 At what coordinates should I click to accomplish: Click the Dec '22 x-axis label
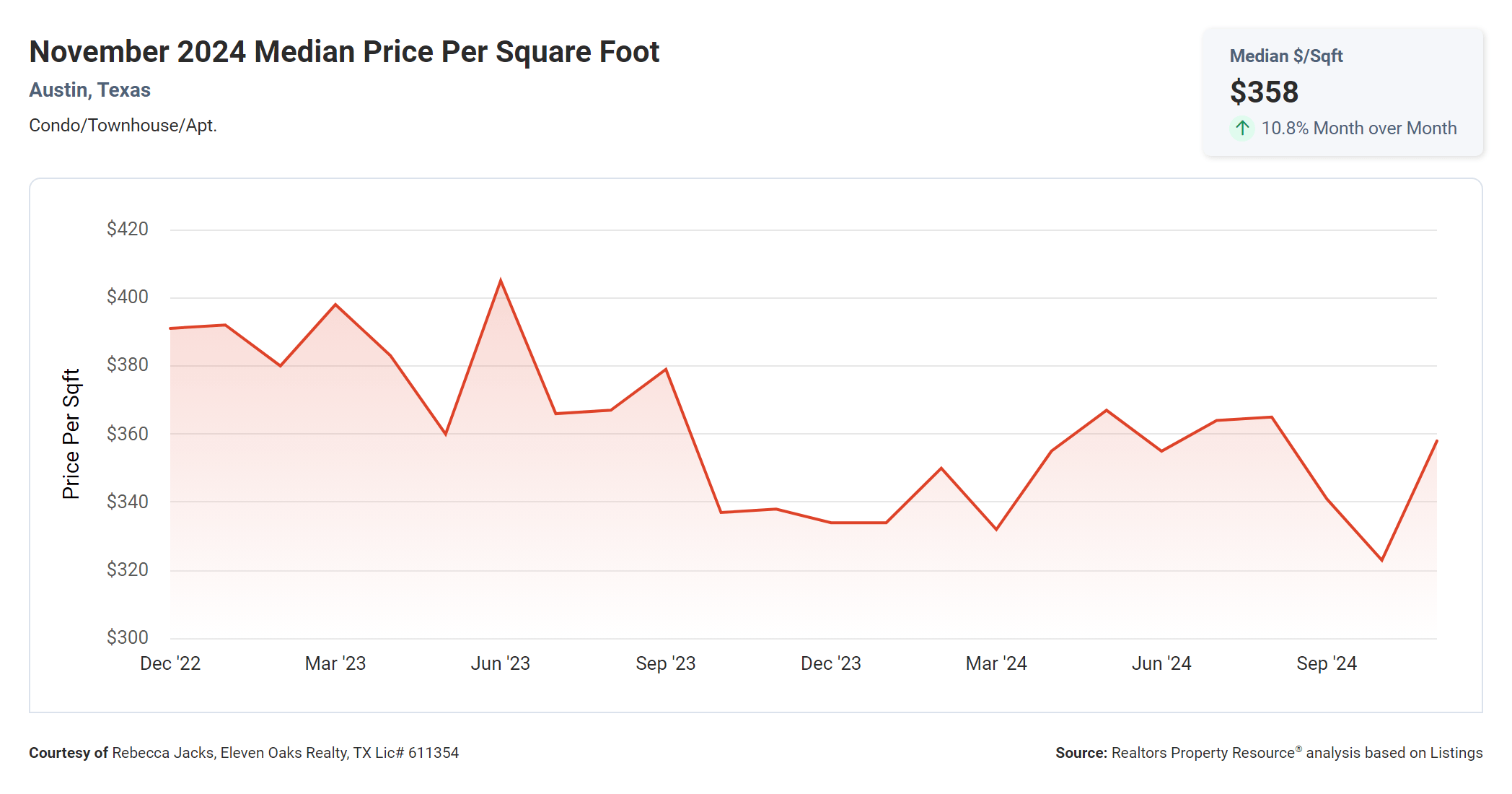170,663
